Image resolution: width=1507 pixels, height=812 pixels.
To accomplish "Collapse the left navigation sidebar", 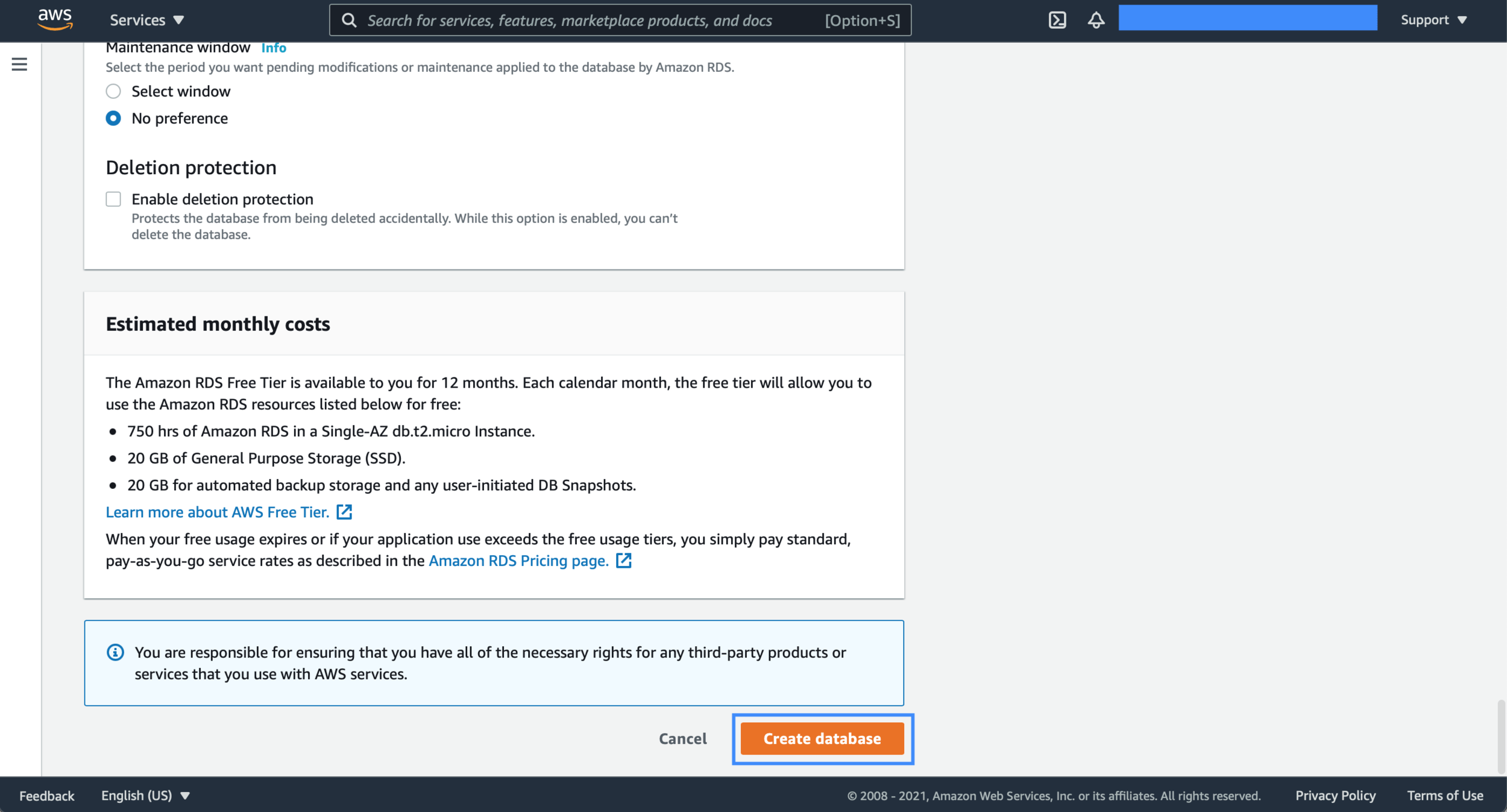I will click(x=20, y=65).
